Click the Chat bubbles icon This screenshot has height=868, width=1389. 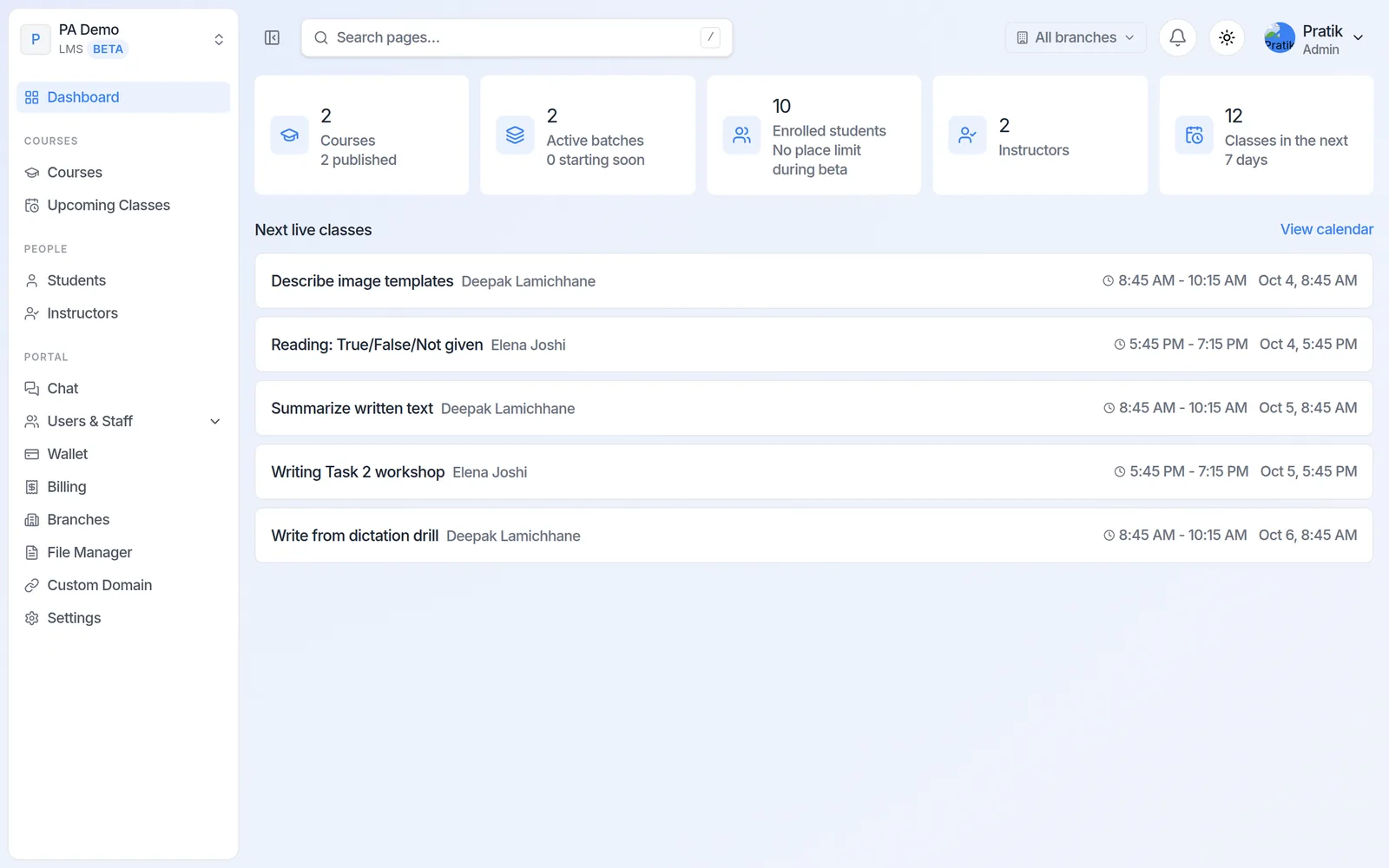click(x=32, y=388)
